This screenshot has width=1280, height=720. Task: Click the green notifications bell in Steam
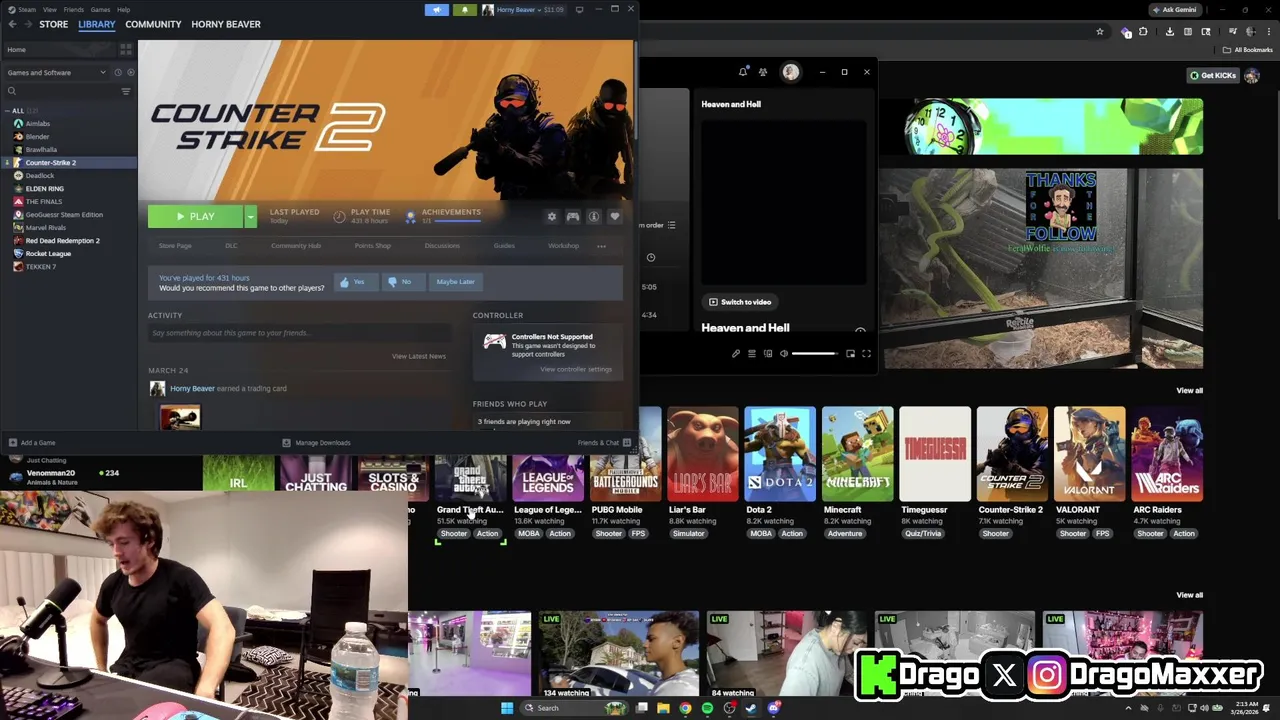464,9
